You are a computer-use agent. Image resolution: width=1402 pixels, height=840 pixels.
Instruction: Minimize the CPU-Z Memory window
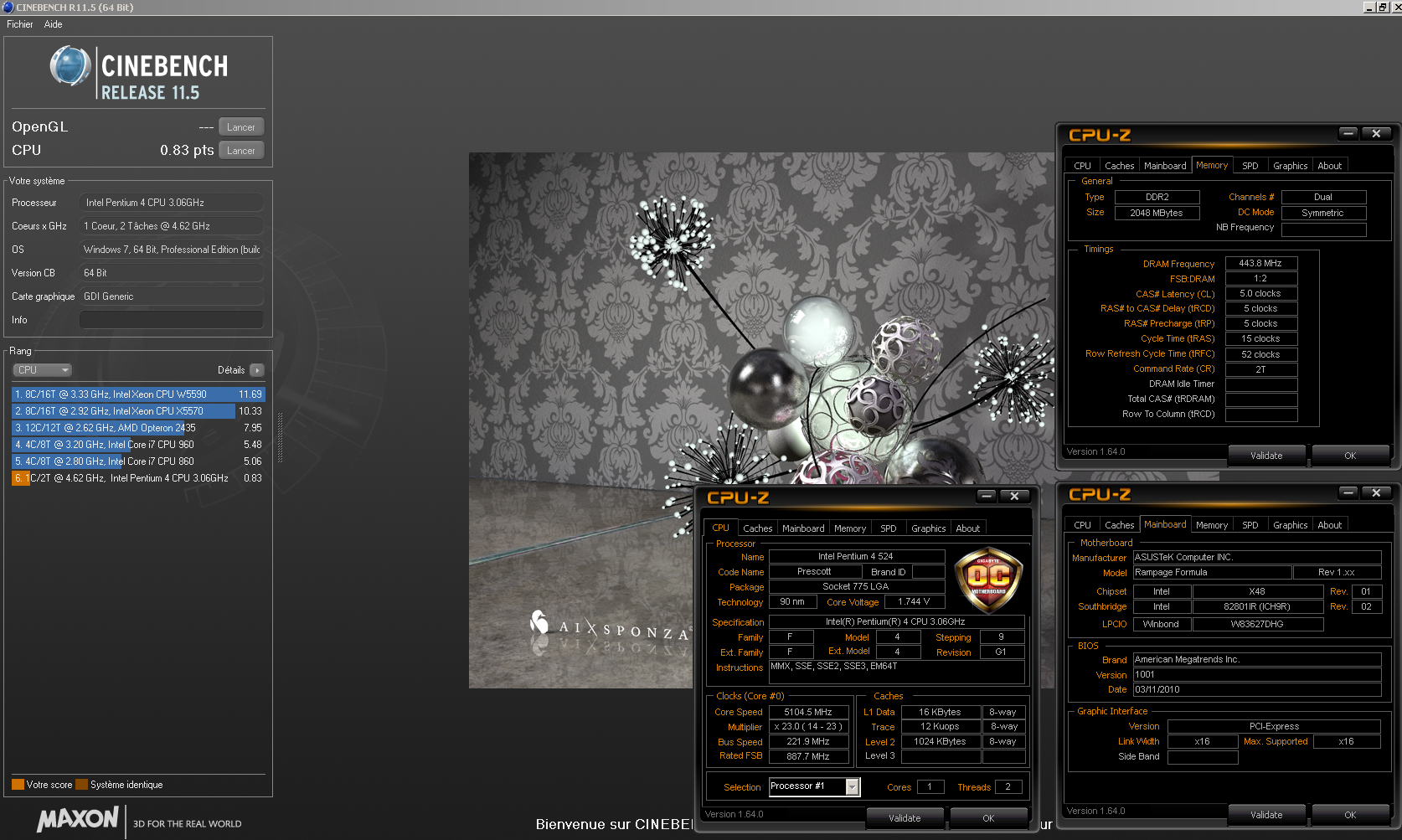(1348, 133)
